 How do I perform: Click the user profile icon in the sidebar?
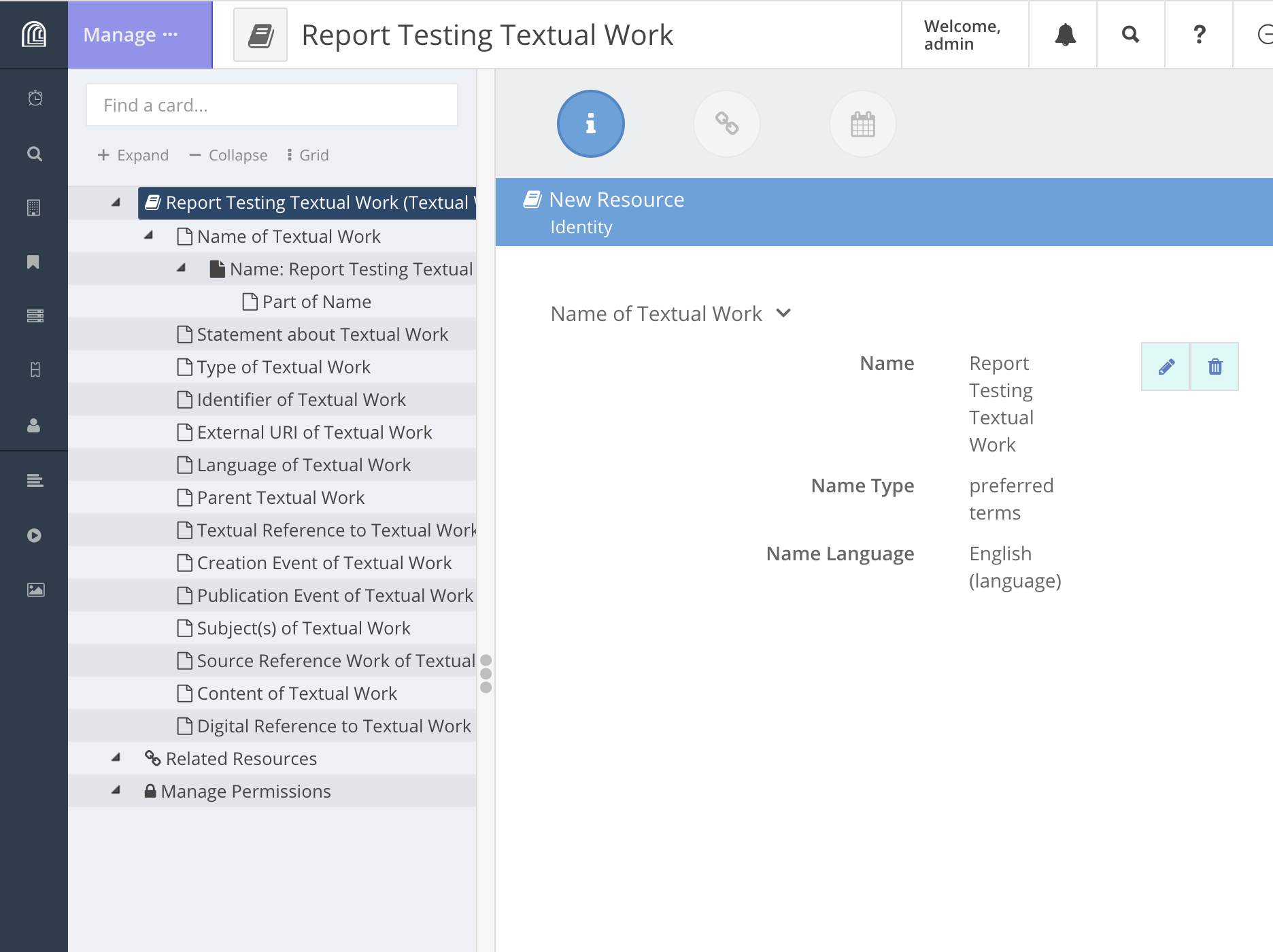(x=33, y=426)
